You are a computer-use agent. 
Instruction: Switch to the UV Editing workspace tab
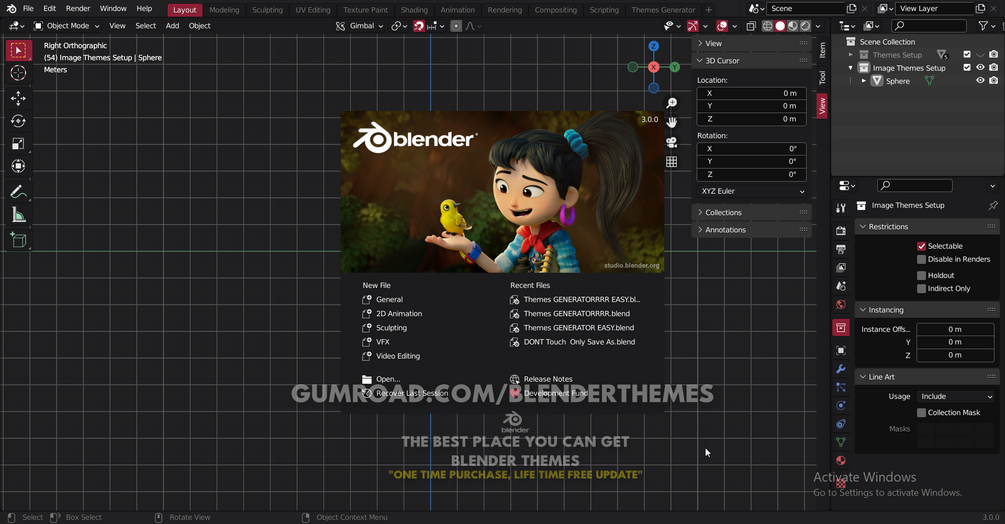pos(313,10)
